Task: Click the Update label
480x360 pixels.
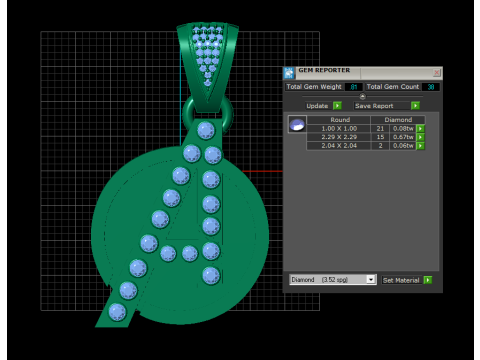Action: point(317,106)
